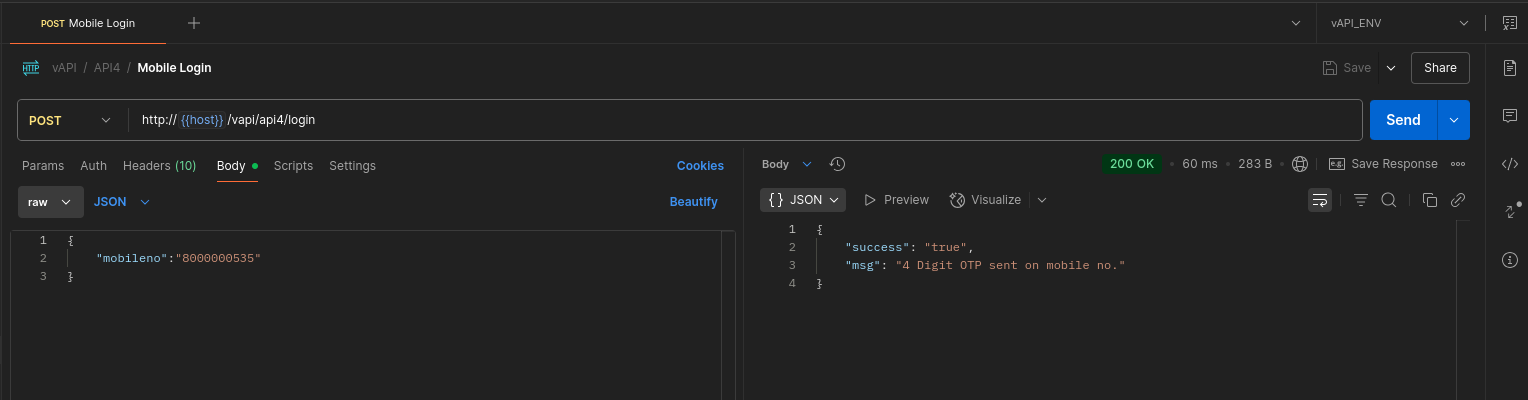Viewport: 1528px width, 400px height.
Task: Click the link icon in response toolbar
Action: [x=1458, y=200]
